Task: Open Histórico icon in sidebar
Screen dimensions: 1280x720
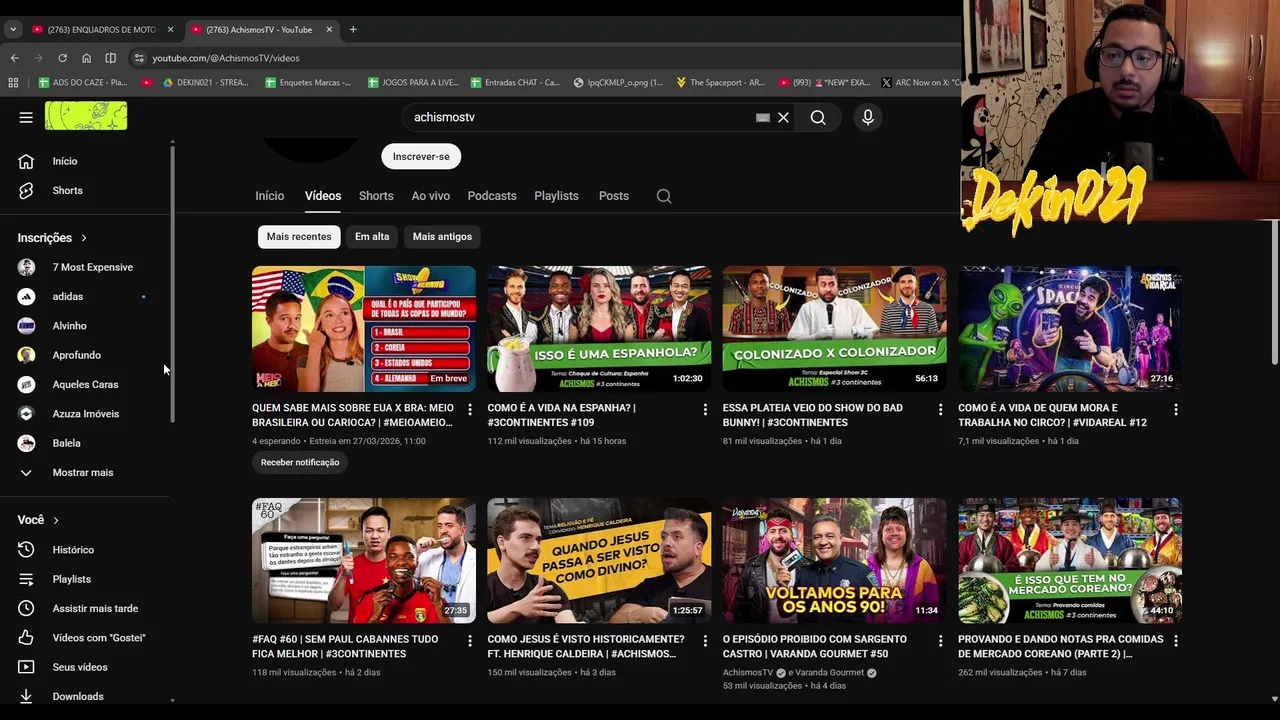Action: (x=26, y=549)
